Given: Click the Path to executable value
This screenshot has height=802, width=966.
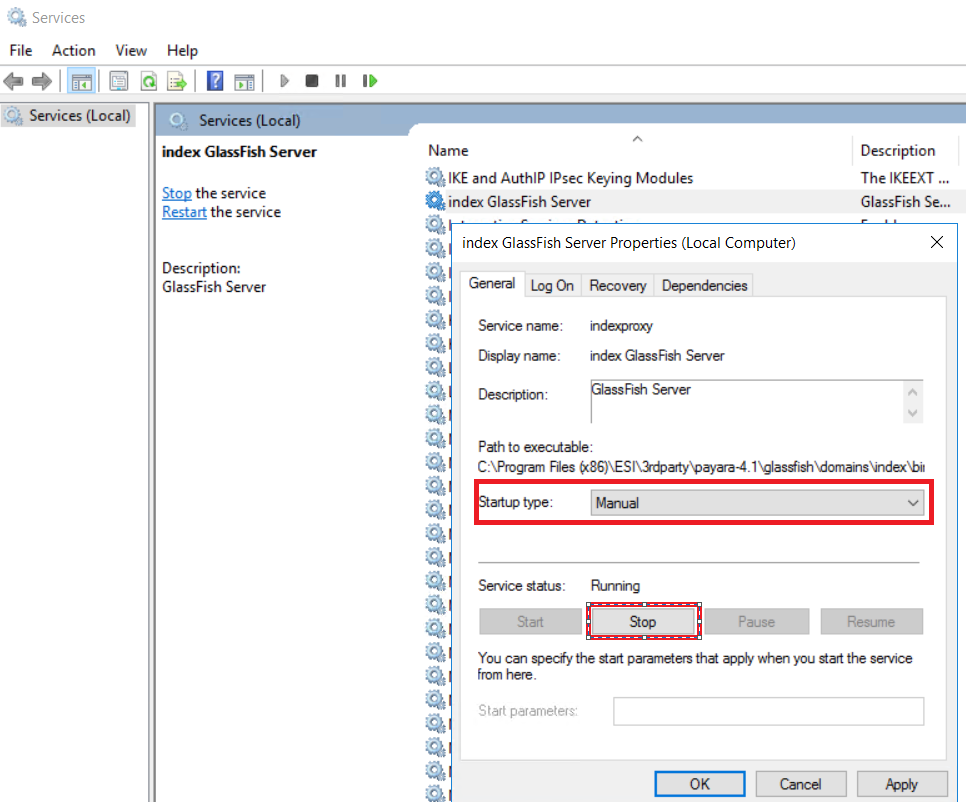Looking at the screenshot, I should coord(701,467).
